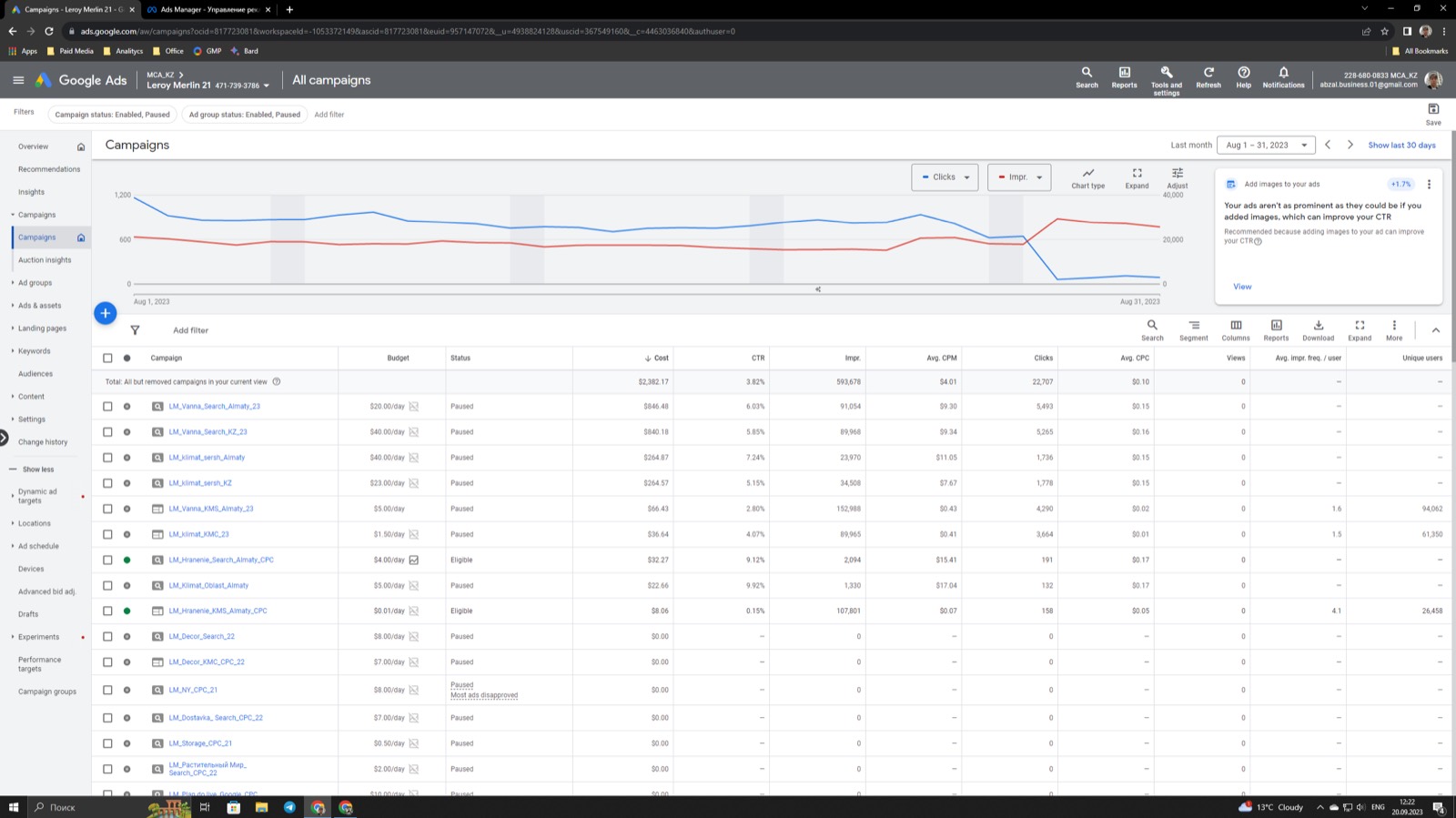Search within the campaigns table
Image resolution: width=1456 pixels, height=818 pixels.
coord(1152,329)
